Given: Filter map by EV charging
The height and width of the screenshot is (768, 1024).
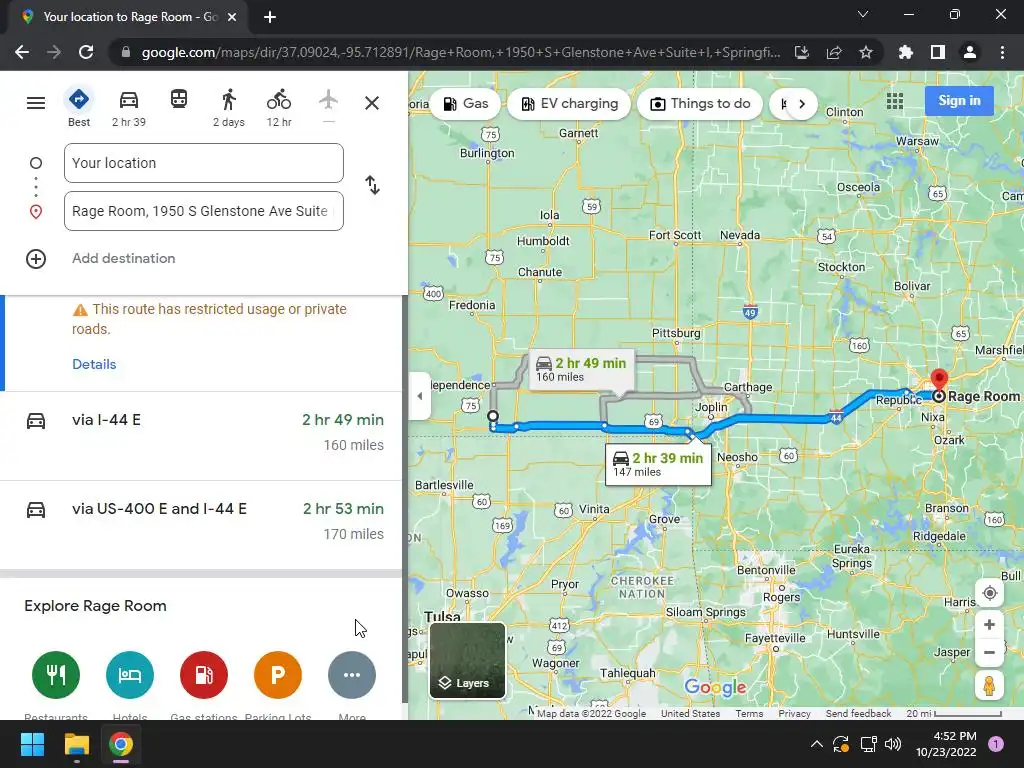Looking at the screenshot, I should tap(569, 104).
